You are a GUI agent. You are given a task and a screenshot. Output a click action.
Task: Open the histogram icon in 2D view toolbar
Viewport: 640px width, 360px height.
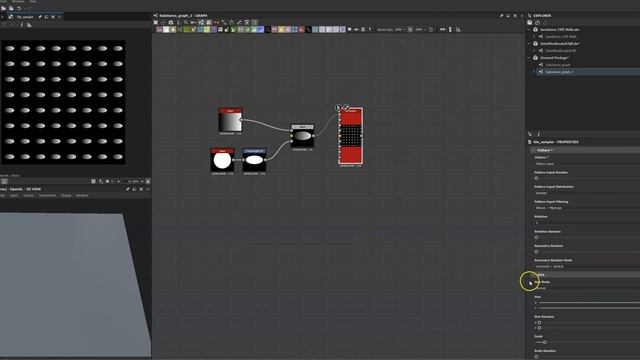point(29,25)
